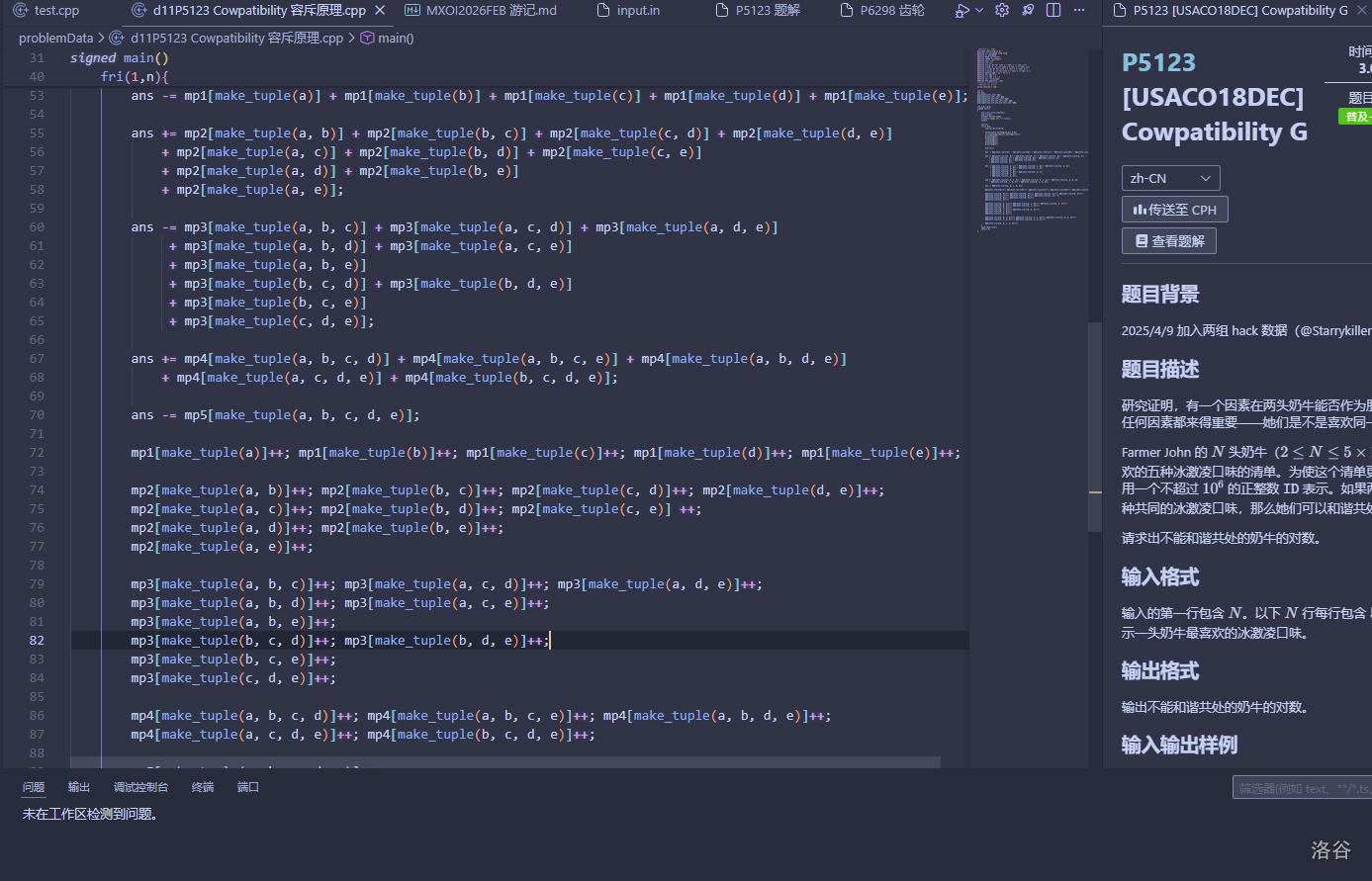The width and height of the screenshot is (1372, 881).
Task: Click the gear settings icon in editor toolbar
Action: (1002, 11)
